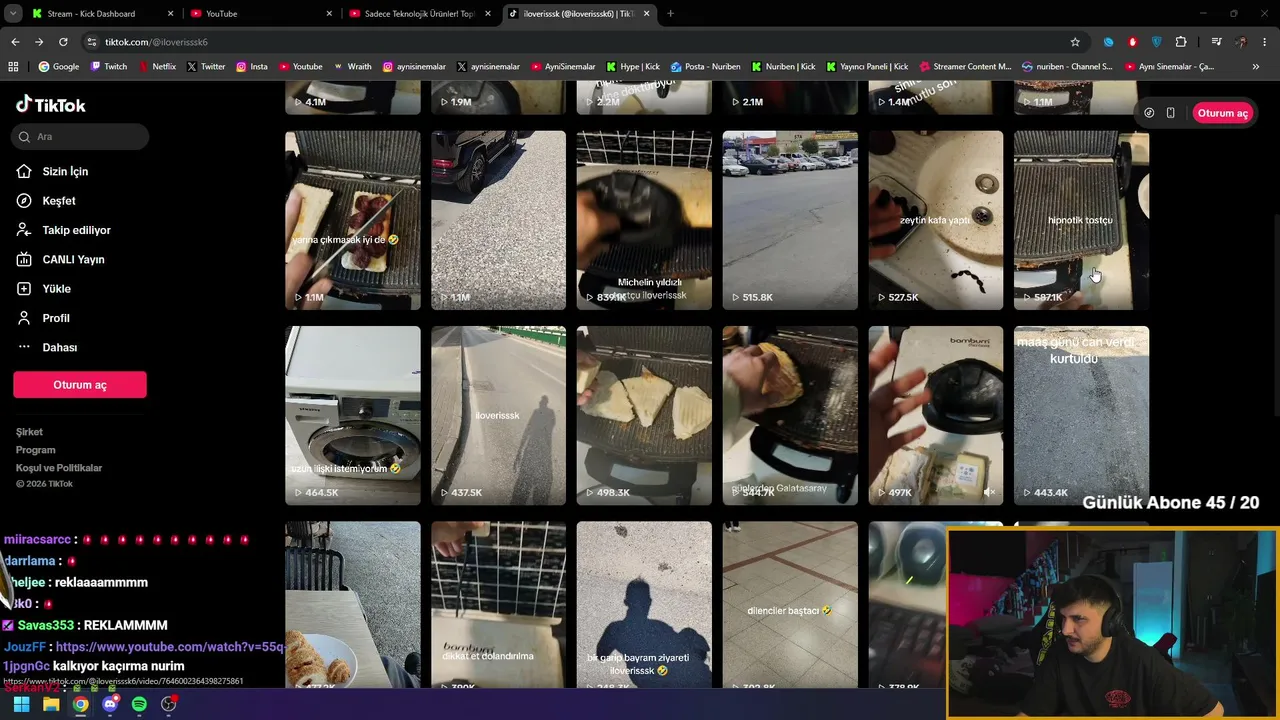Open the Program footer link
The width and height of the screenshot is (1280, 720).
pos(35,450)
